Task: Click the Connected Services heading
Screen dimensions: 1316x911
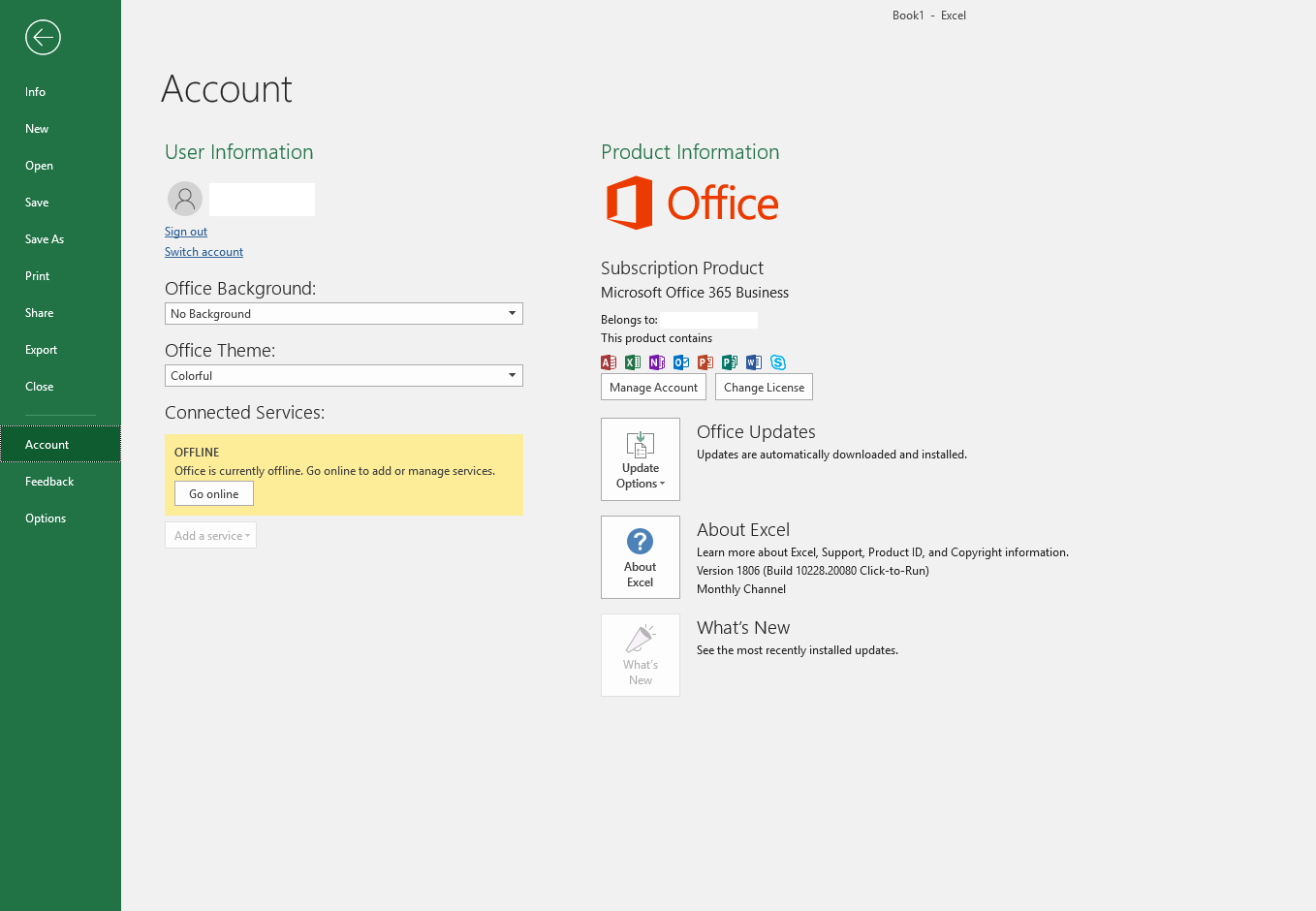Action: [x=245, y=413]
